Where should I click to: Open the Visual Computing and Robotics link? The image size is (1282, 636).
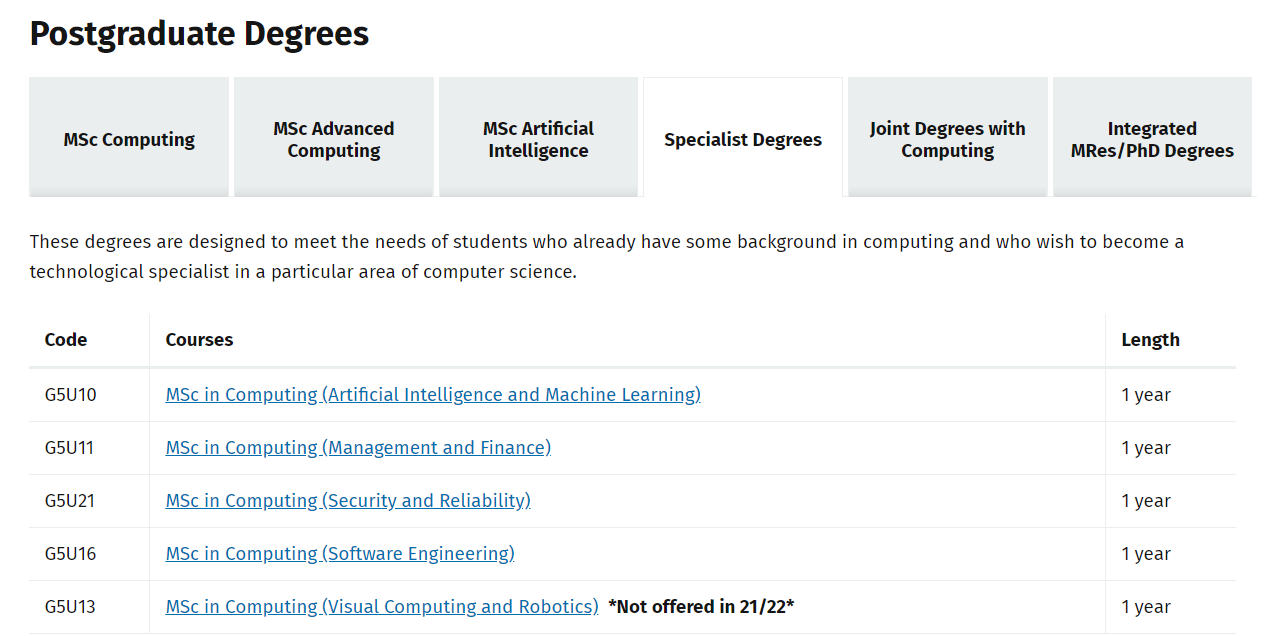tap(382, 607)
